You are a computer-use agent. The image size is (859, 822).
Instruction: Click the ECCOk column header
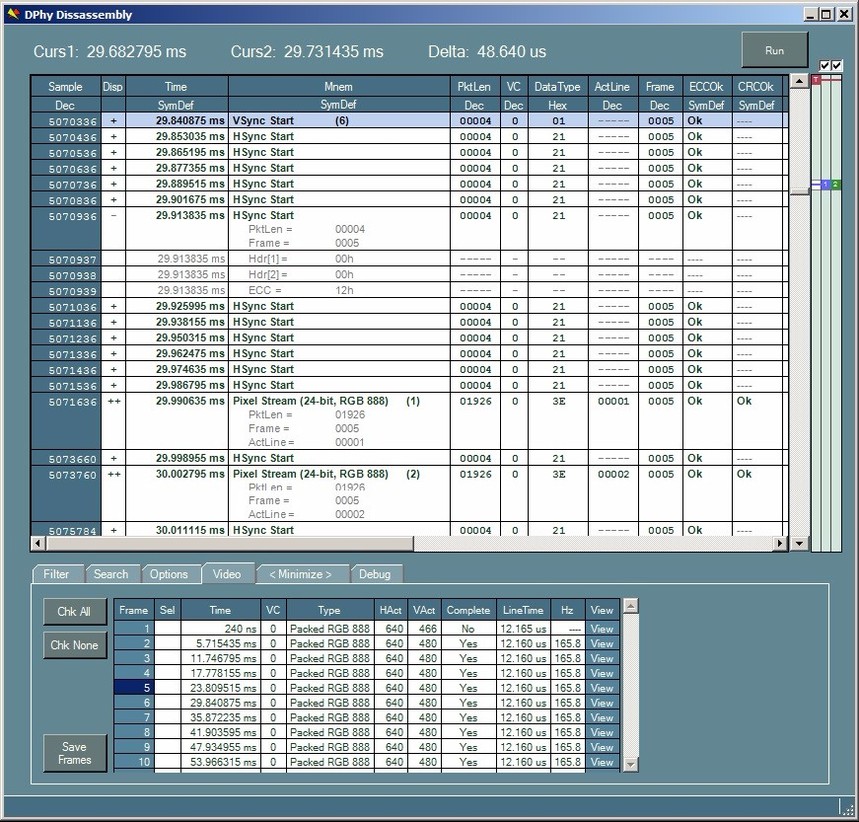[707, 87]
